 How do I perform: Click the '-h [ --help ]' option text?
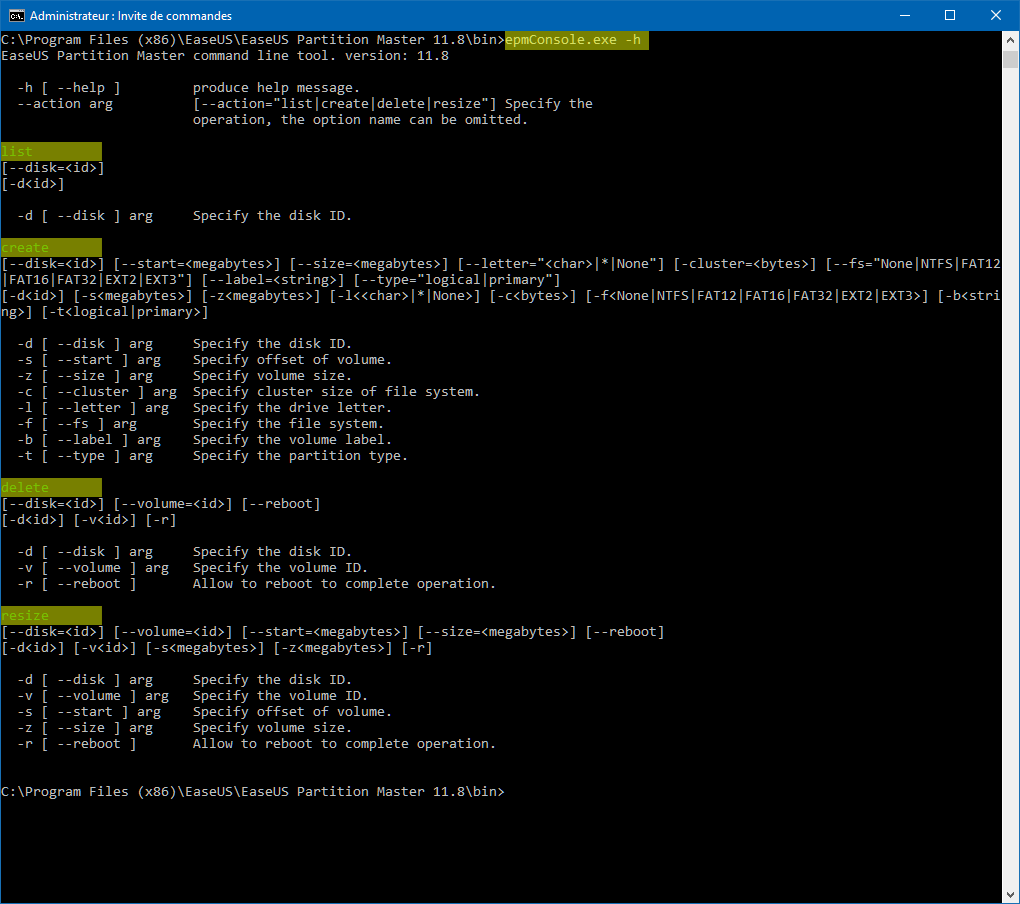click(69, 88)
